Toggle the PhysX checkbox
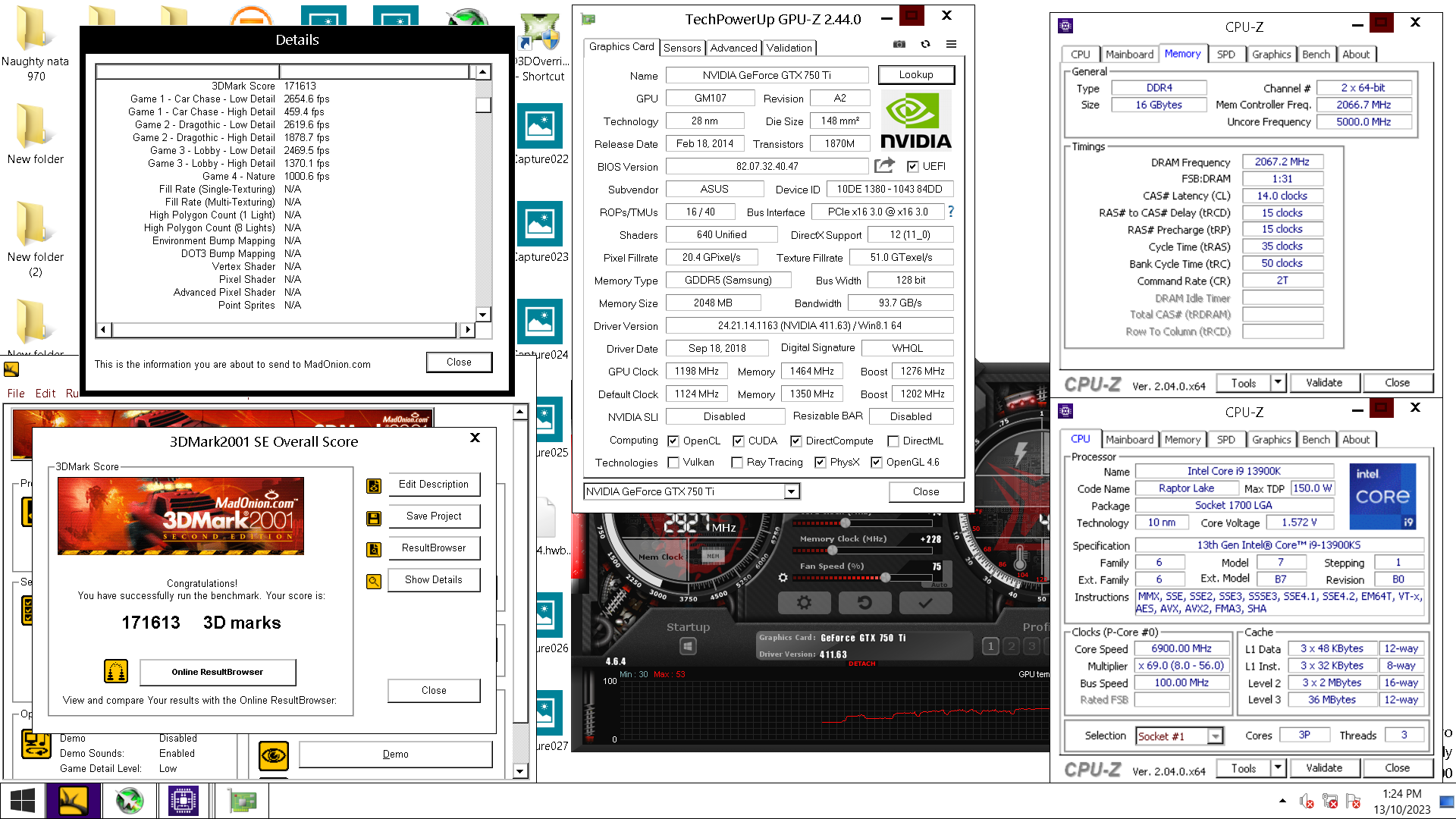 point(821,463)
